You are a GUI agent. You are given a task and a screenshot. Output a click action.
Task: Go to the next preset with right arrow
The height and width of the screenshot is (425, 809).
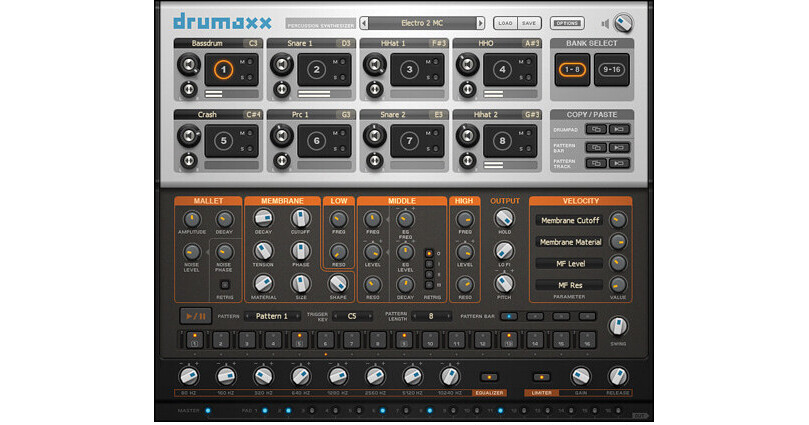[x=480, y=23]
